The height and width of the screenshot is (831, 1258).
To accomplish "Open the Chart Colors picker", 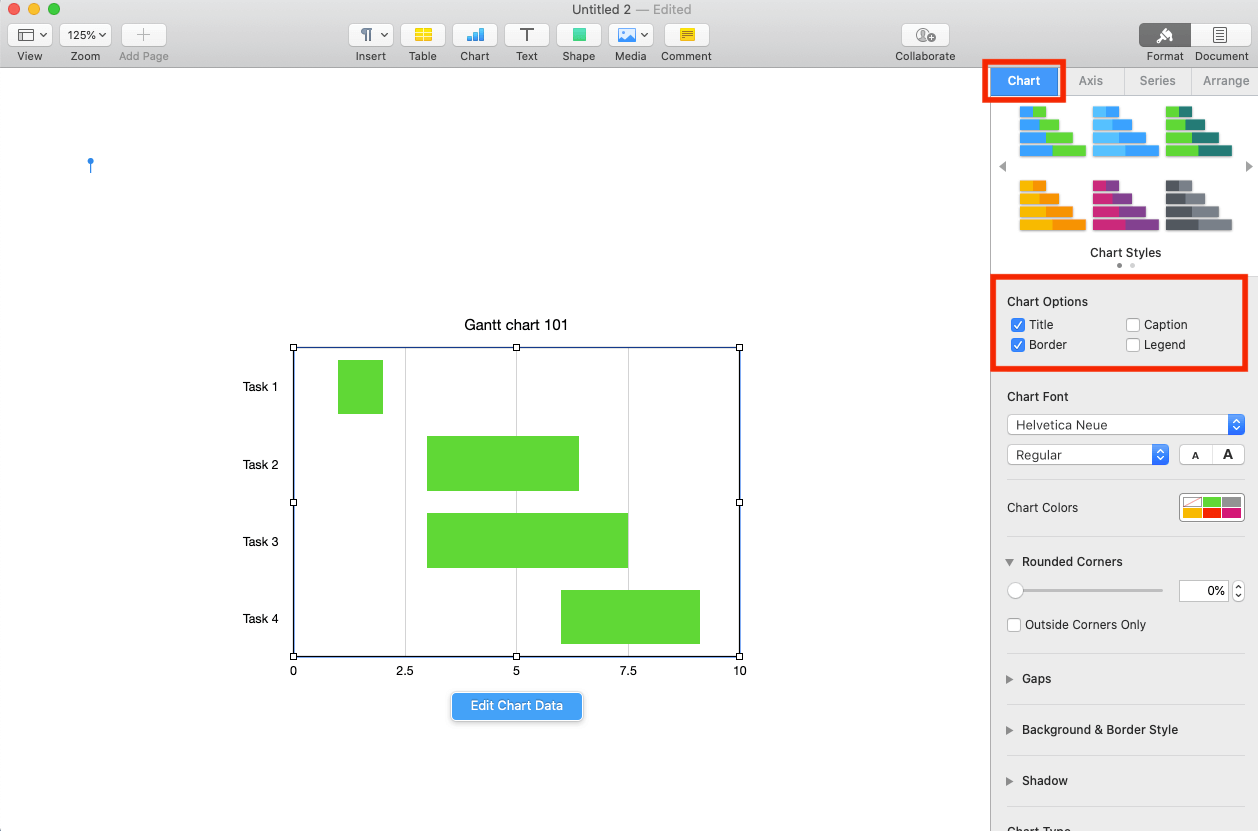I will tap(1210, 507).
